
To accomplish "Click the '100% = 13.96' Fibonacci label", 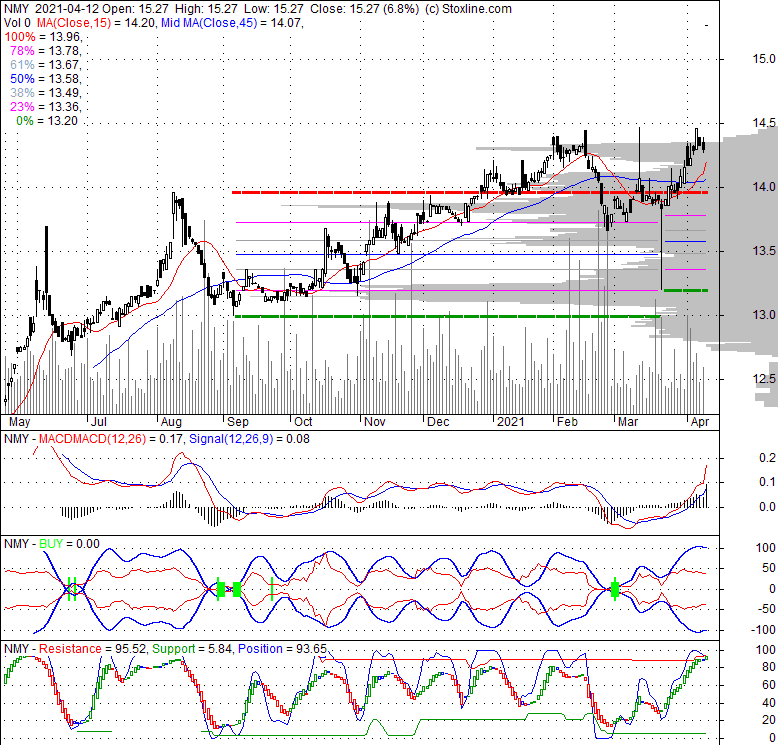I will click(x=43, y=37).
